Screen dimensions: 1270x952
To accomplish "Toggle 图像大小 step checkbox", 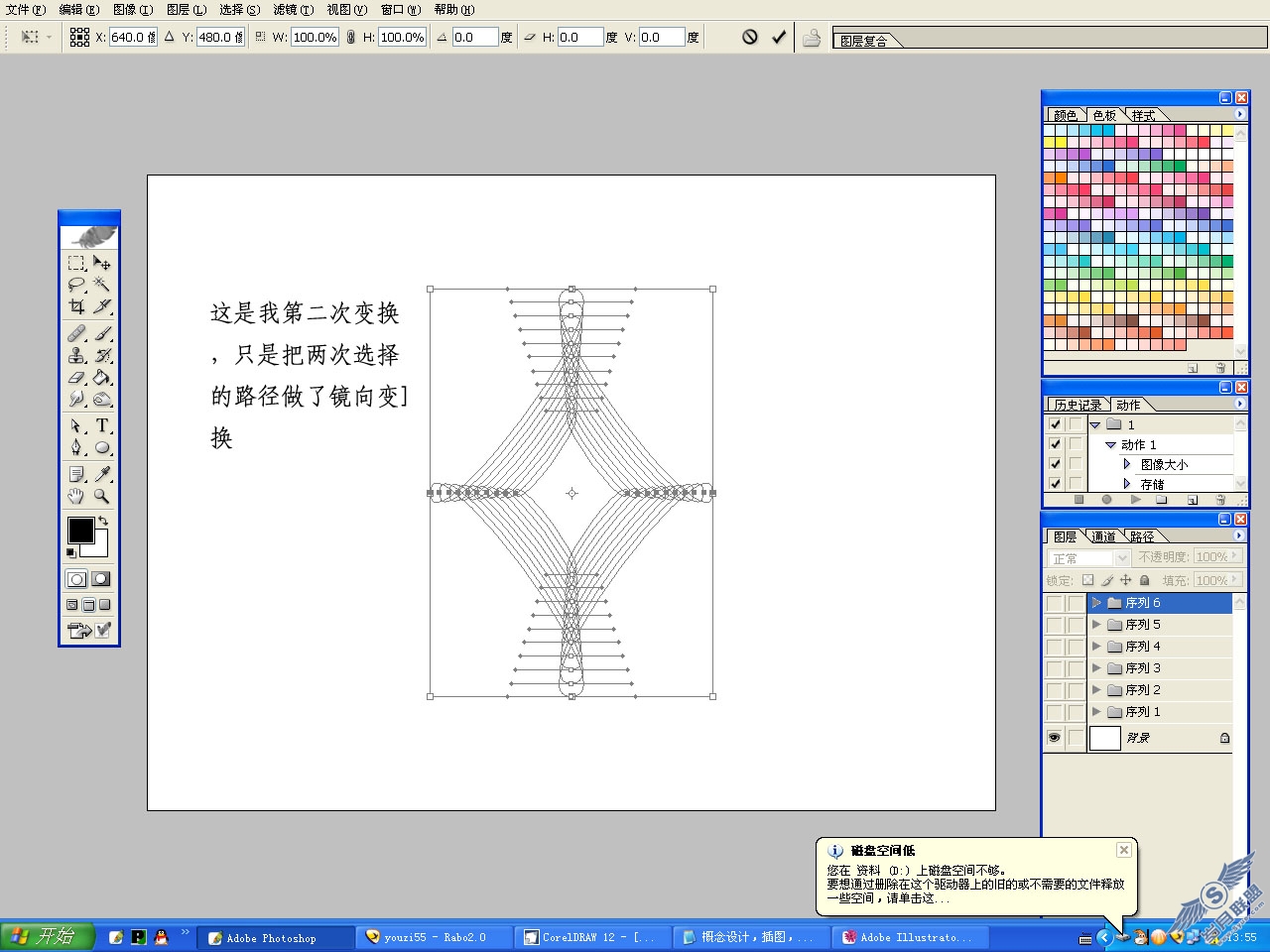I will click(1055, 464).
